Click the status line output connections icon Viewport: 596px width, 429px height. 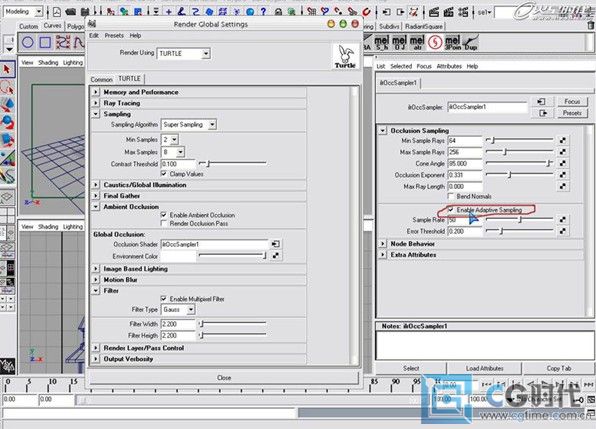pos(400,12)
